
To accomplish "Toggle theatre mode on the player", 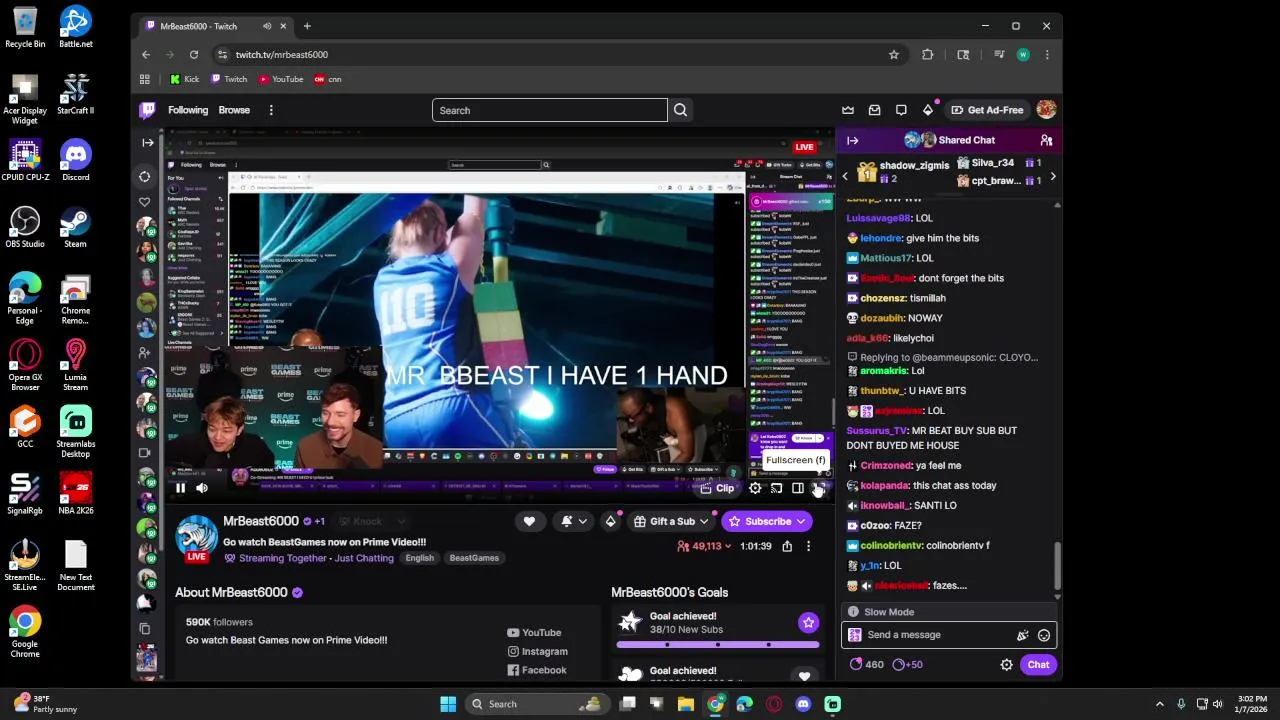I will (x=797, y=488).
